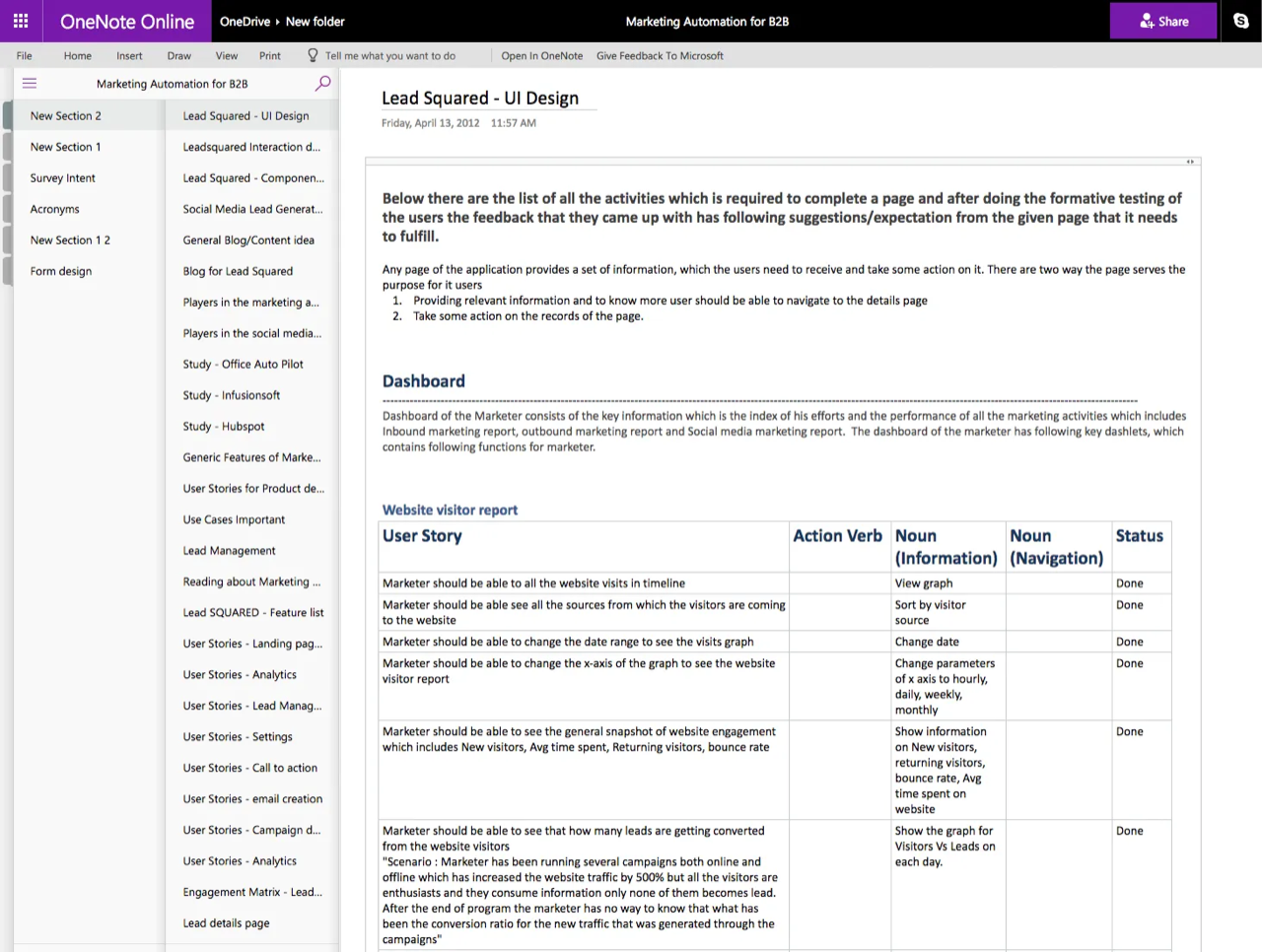
Task: Open Skype icon in header
Action: pyautogui.click(x=1241, y=21)
